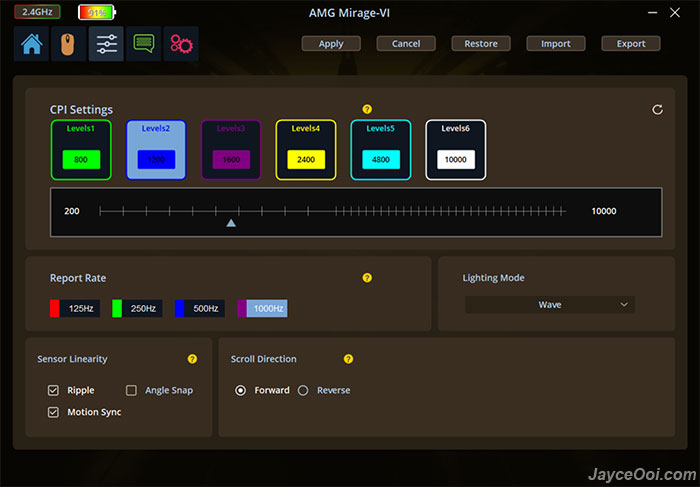Select the Levels6 CPI card
The image size is (700, 487).
tap(456, 150)
